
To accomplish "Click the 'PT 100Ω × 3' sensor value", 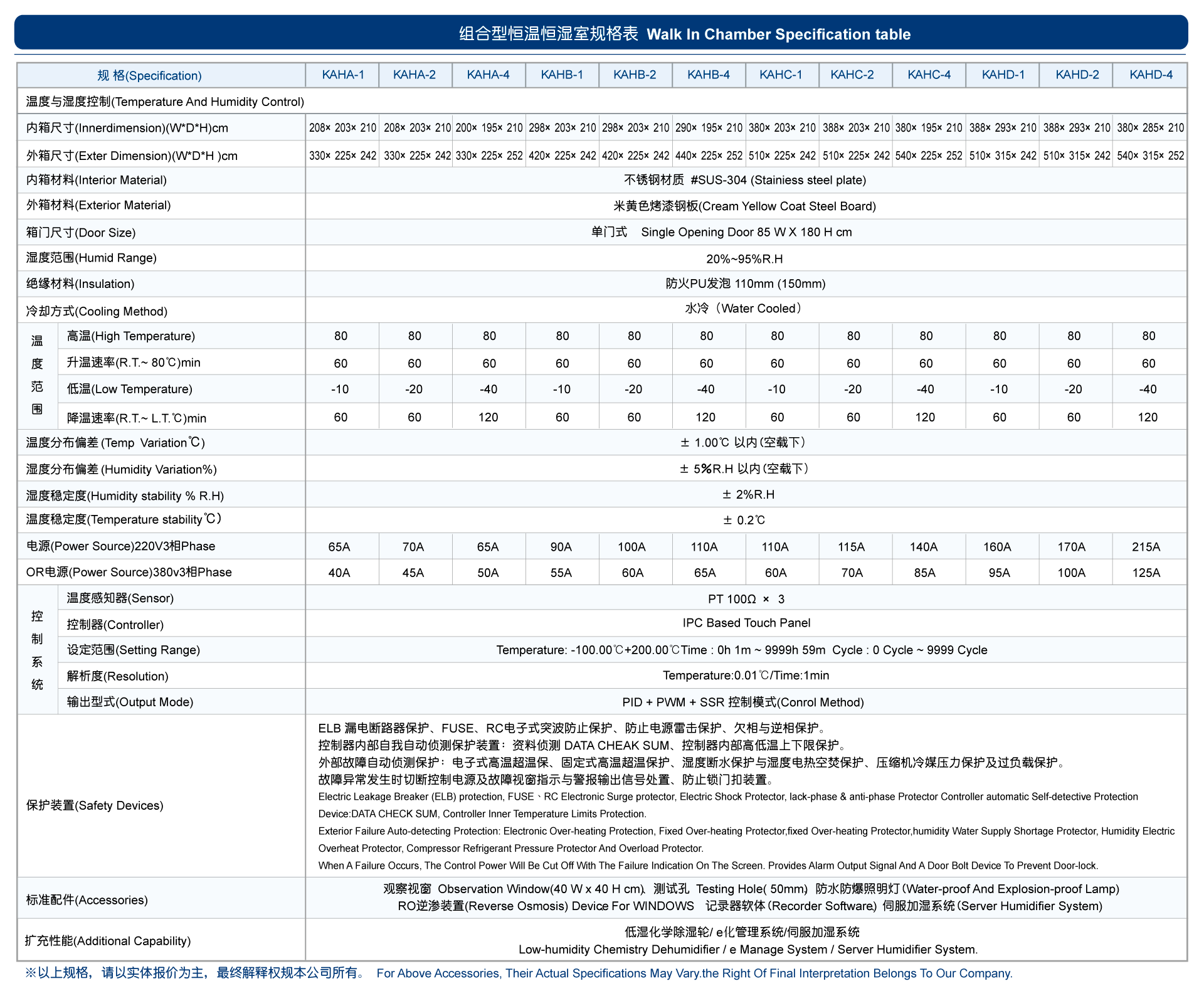I will pos(746,599).
